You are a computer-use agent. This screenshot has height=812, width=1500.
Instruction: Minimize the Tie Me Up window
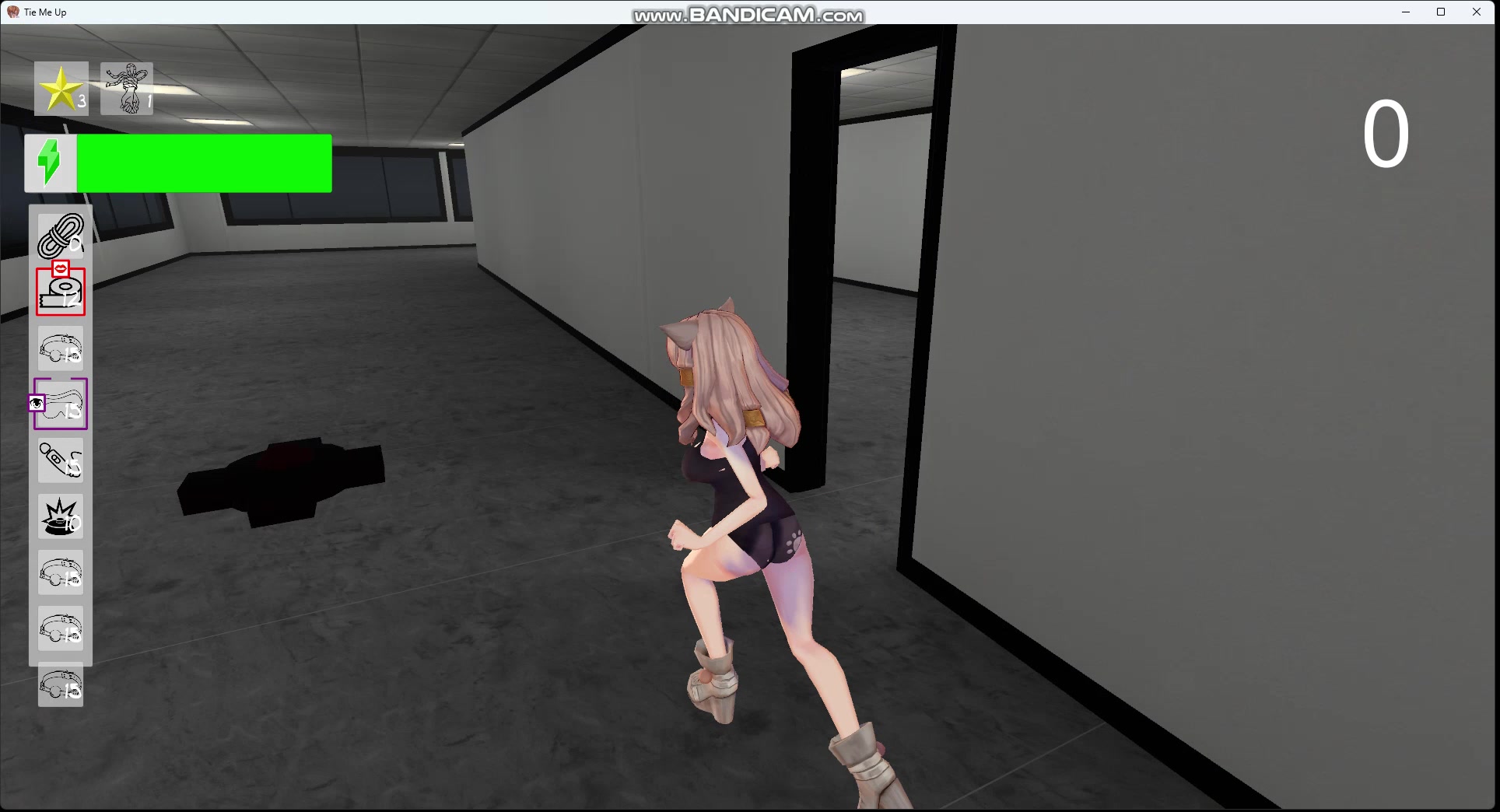point(1406,12)
